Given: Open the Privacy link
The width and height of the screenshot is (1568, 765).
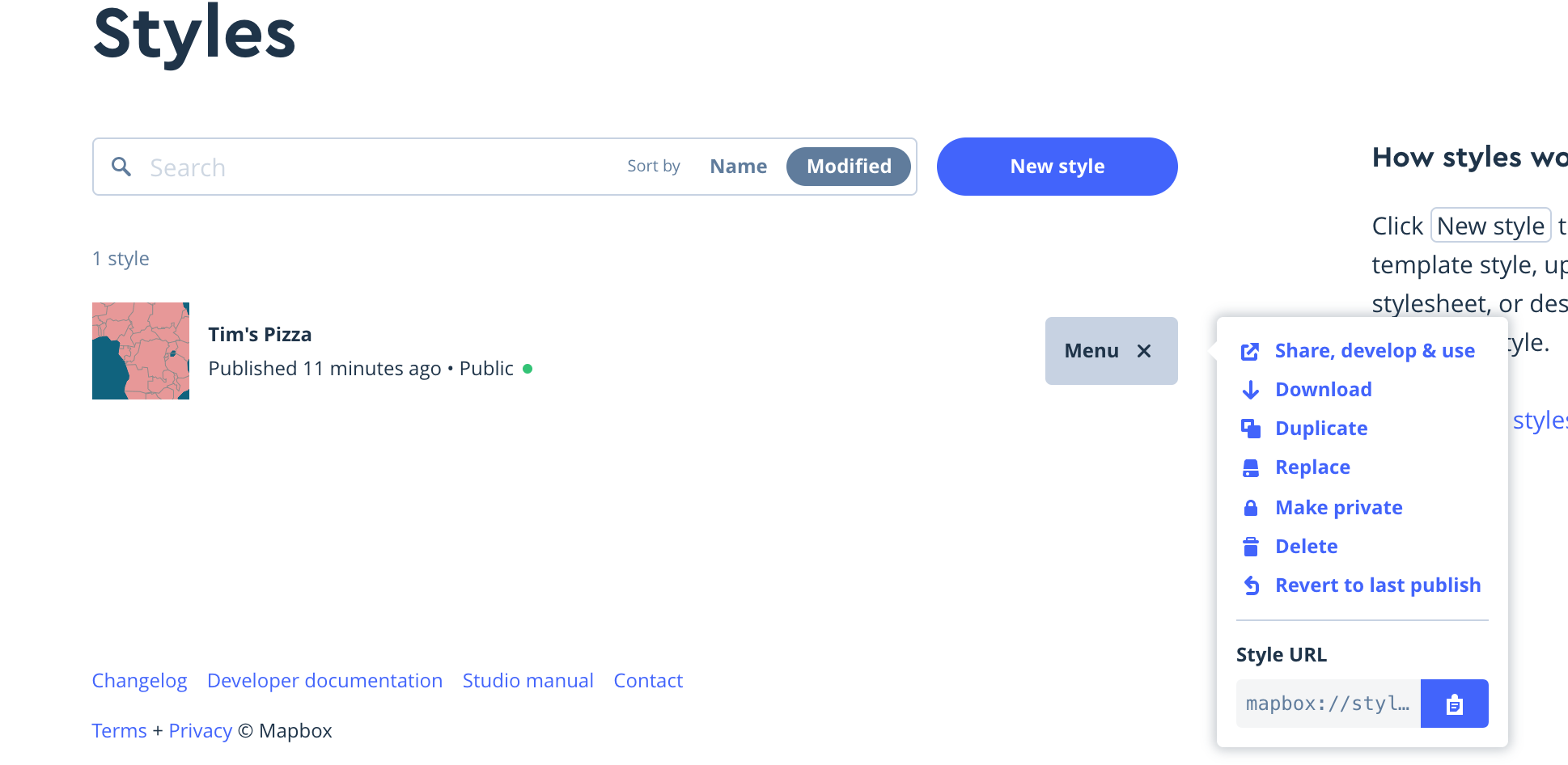Looking at the screenshot, I should [x=200, y=731].
